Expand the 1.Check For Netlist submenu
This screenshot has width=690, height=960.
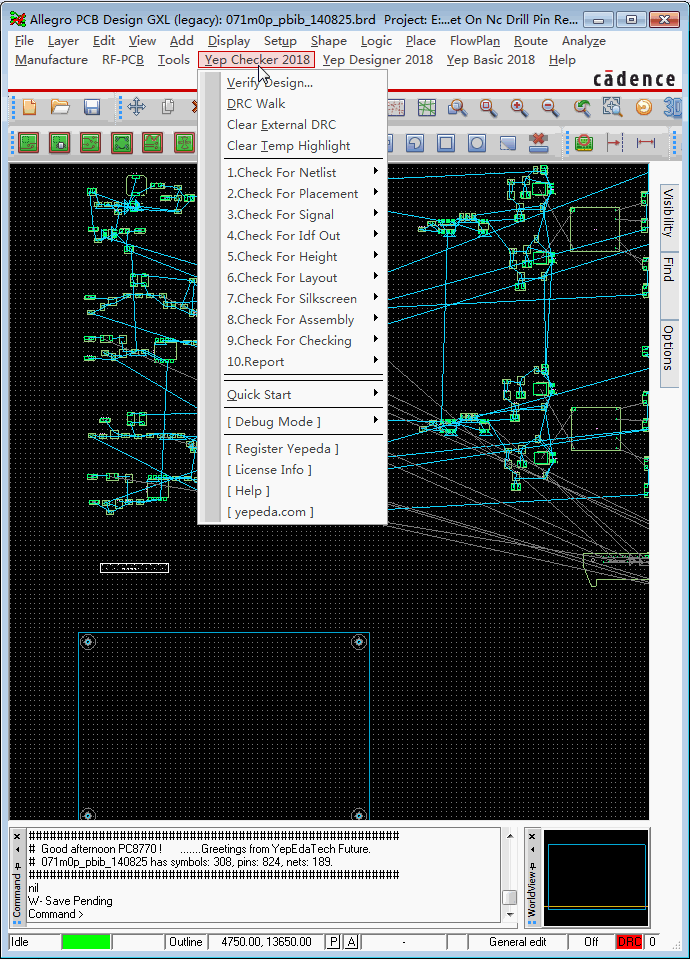point(304,173)
